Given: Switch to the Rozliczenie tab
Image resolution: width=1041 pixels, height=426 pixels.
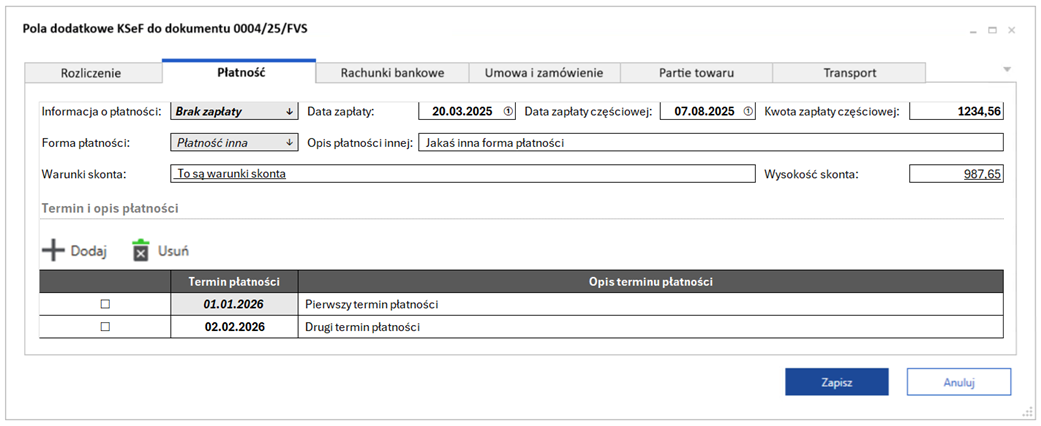Looking at the screenshot, I should click(91, 73).
